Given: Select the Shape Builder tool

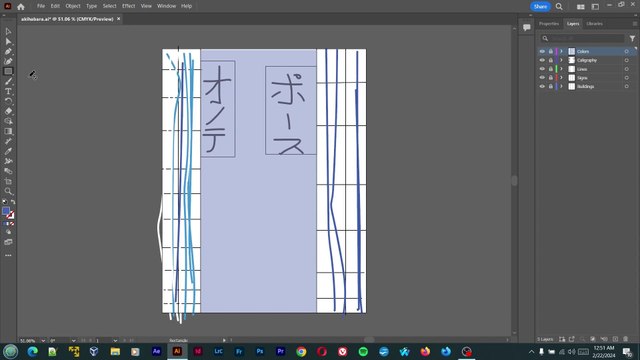Looking at the screenshot, I should [x=8, y=121].
